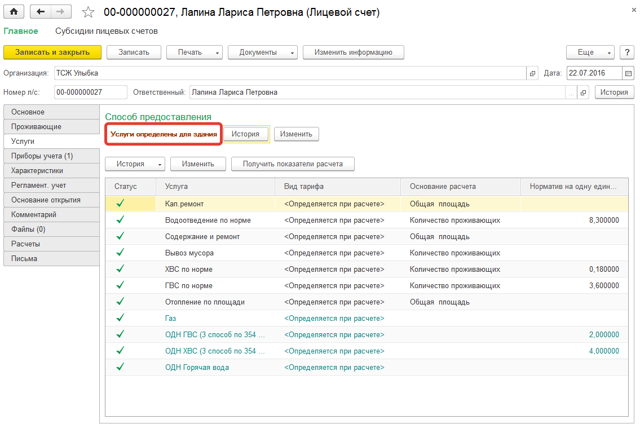Open the organization field's open-link icon
640x428 pixels.
(x=532, y=73)
